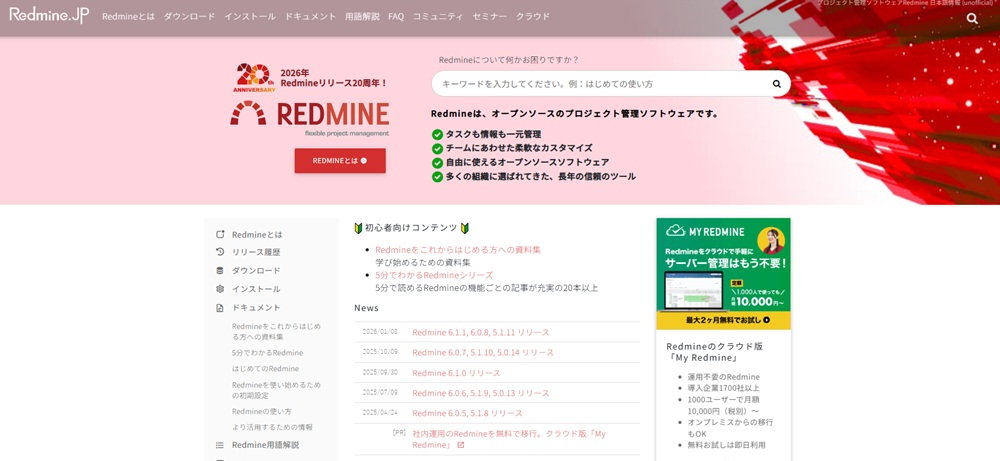Screen dimensions: 1000x461
Task: Open セミナー in the top navigation
Action: pos(490,17)
